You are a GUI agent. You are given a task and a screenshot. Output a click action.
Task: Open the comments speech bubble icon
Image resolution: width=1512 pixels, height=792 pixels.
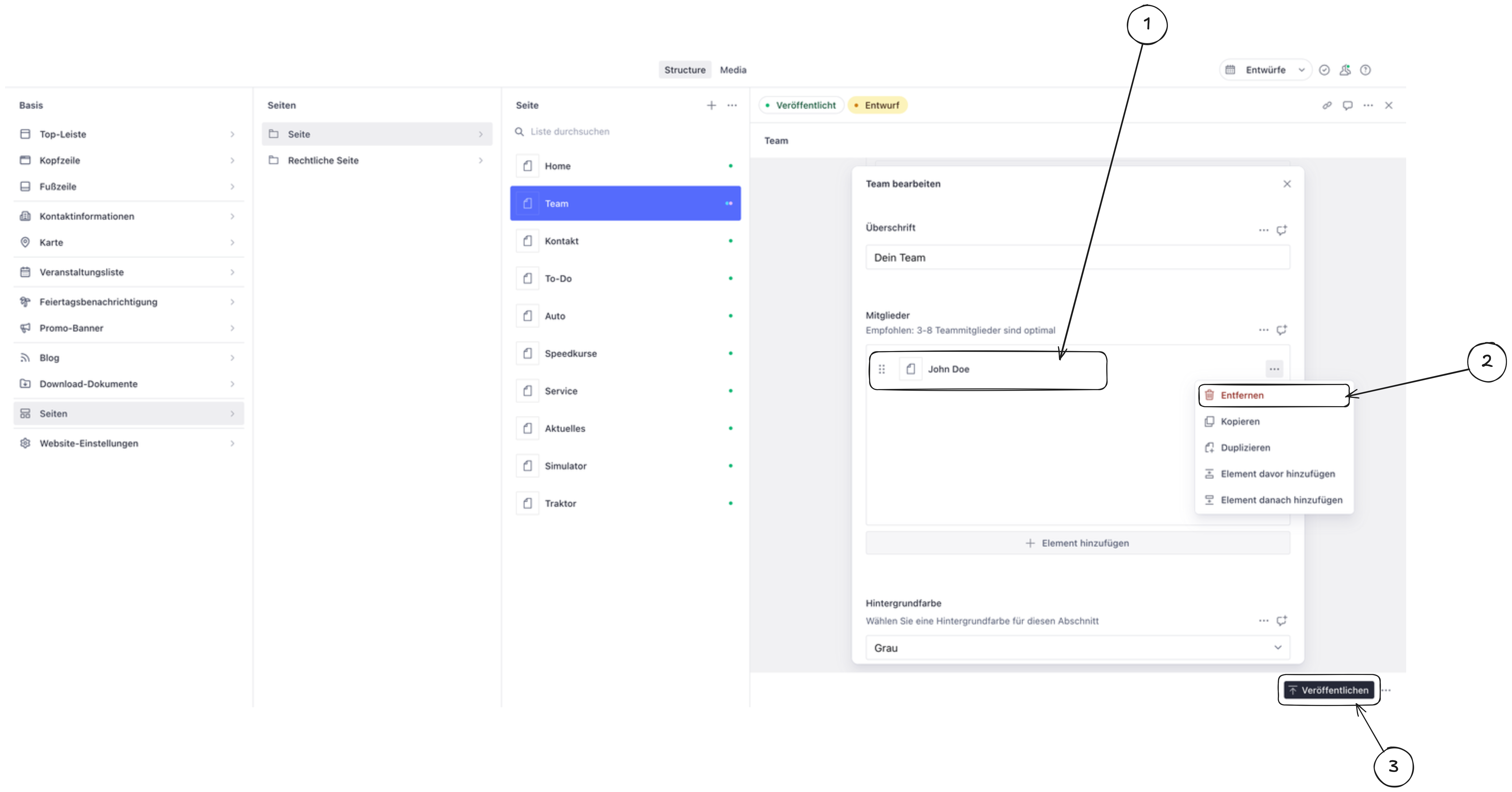coord(1347,105)
